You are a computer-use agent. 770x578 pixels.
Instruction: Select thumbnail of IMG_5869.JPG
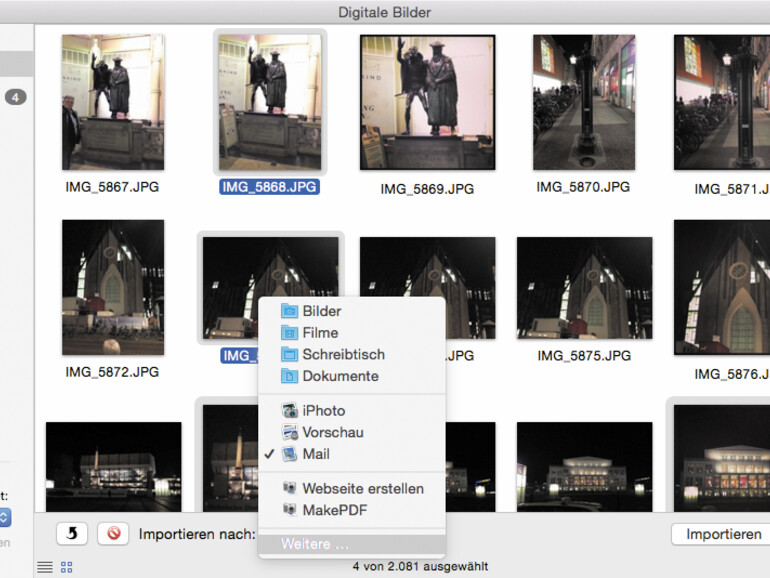pyautogui.click(x=427, y=102)
